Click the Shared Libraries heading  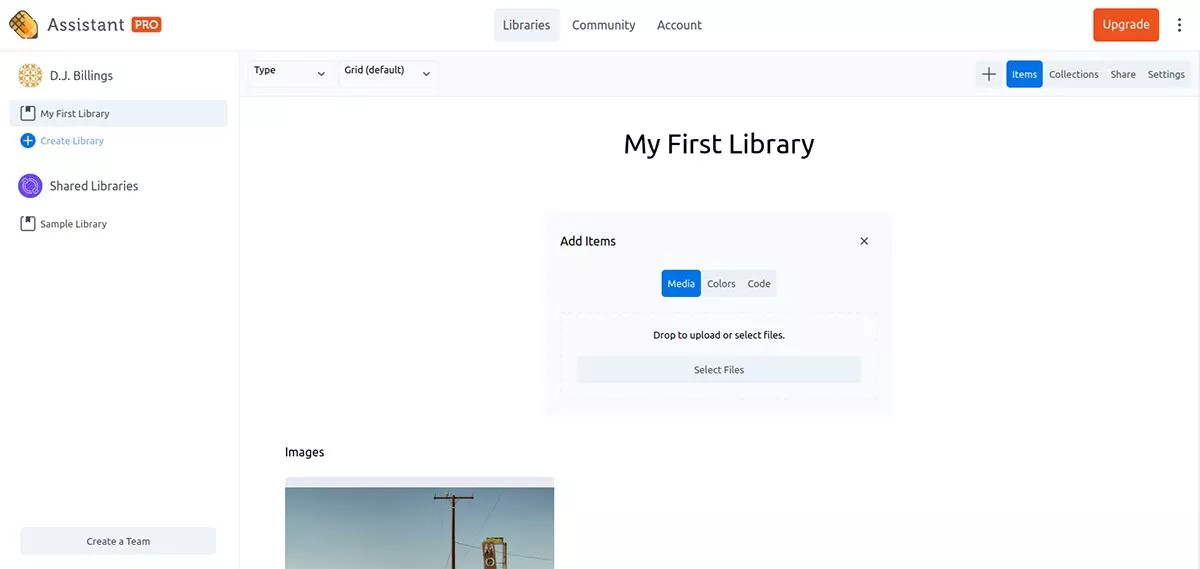tap(94, 186)
